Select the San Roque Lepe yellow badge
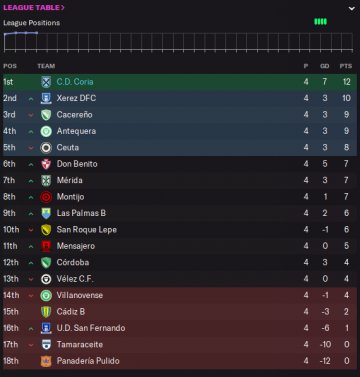Image resolution: width=360 pixels, height=377 pixels. coord(46,230)
